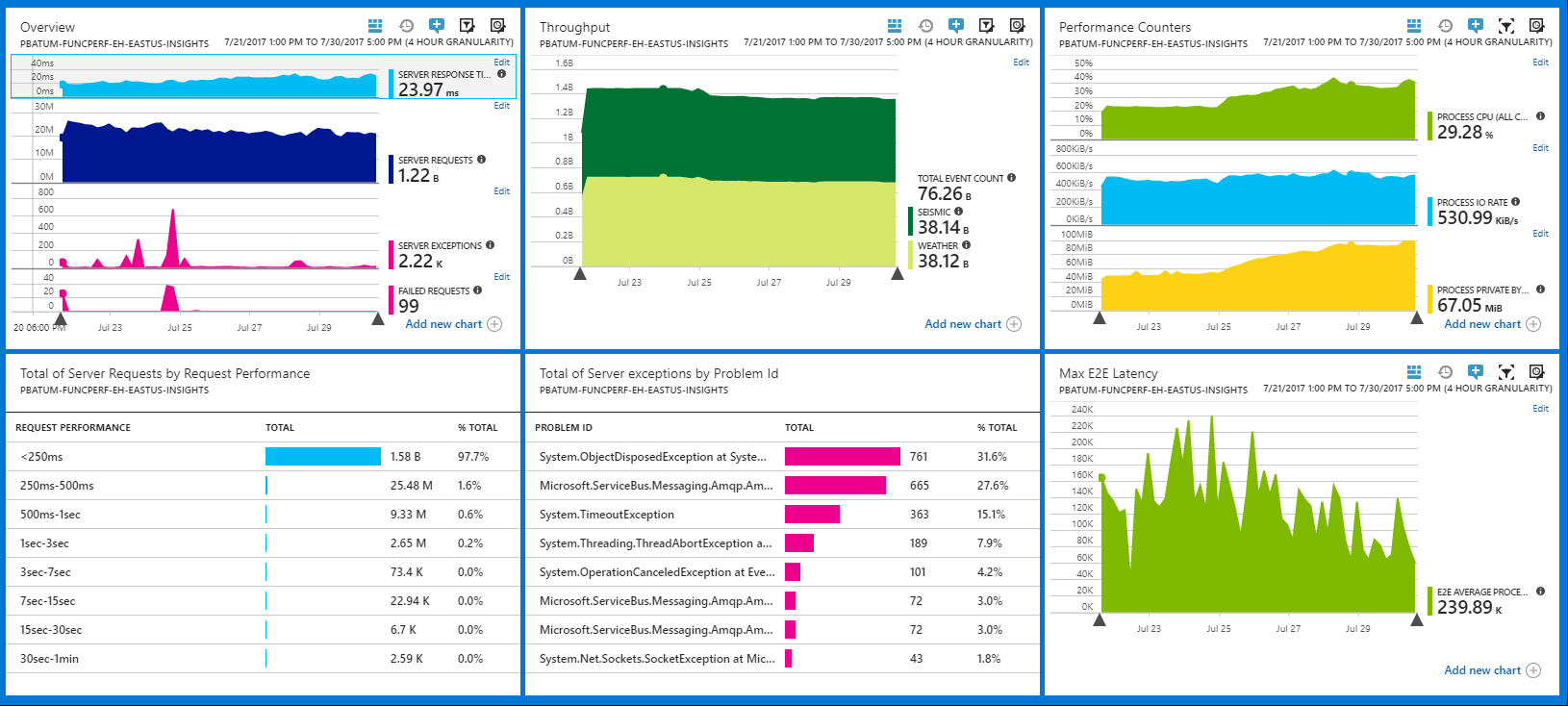
Task: Click the clock history icon in Throughput panel
Action: [925, 26]
